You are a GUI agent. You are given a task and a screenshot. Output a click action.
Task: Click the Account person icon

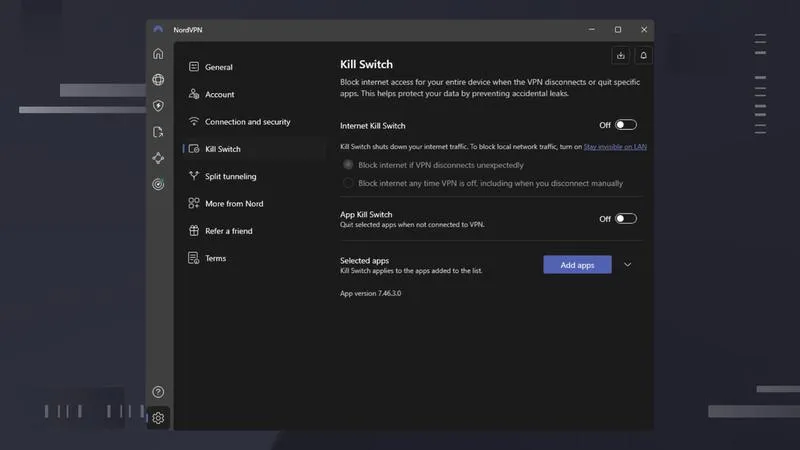[x=193, y=94]
